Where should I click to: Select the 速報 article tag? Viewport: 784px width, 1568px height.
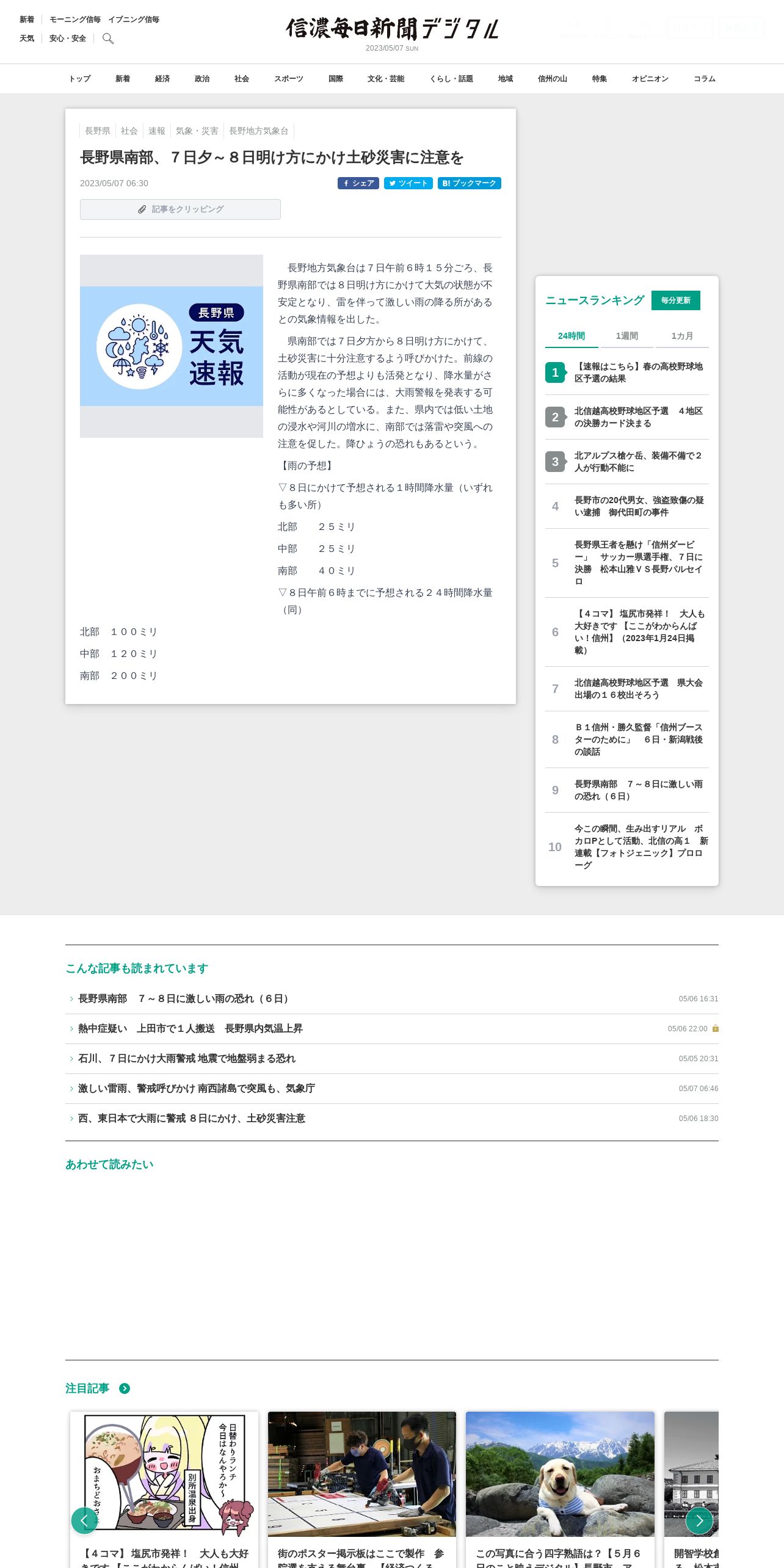(157, 131)
